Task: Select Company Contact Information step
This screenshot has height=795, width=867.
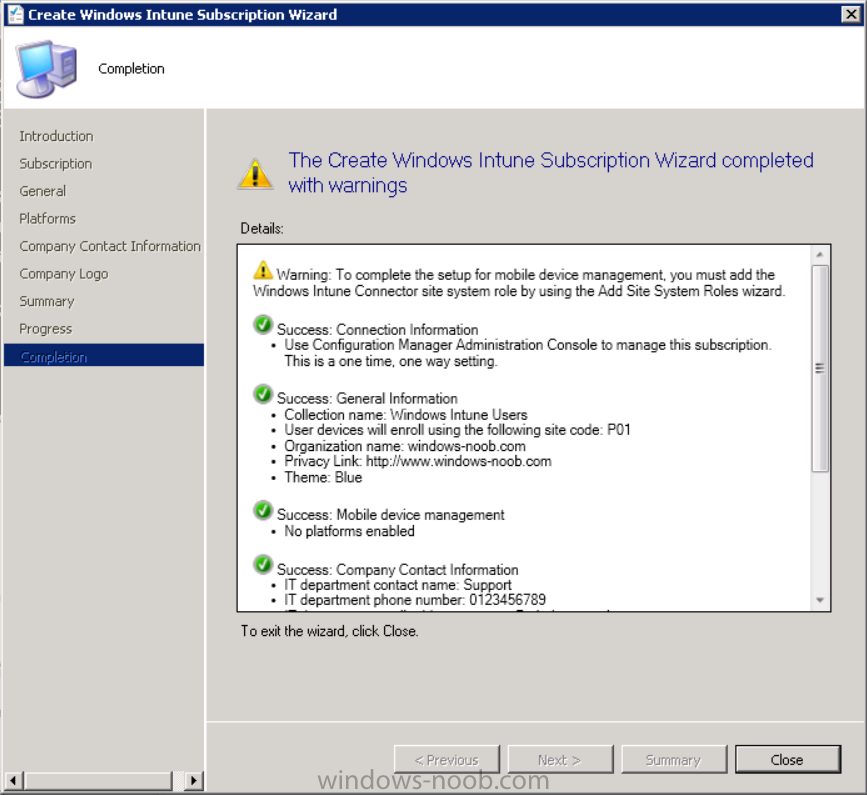Action: tap(110, 246)
